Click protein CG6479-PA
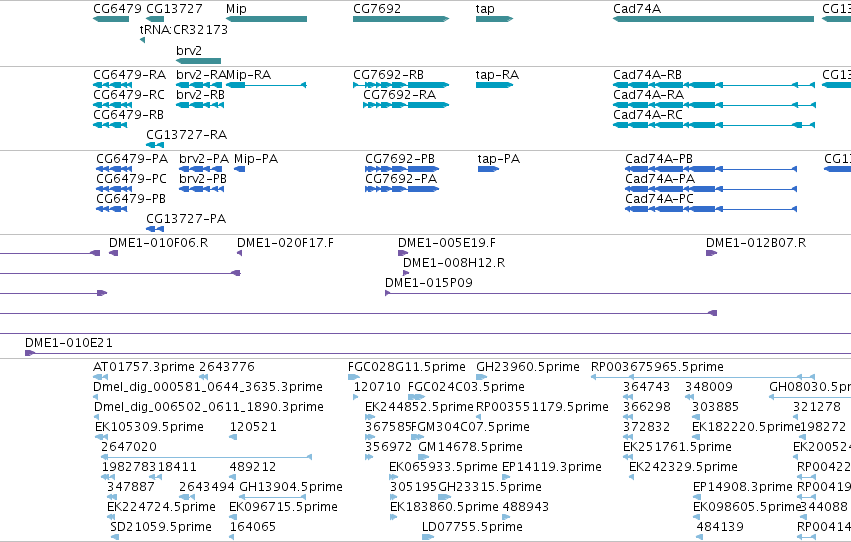The width and height of the screenshot is (851, 542). (114, 169)
